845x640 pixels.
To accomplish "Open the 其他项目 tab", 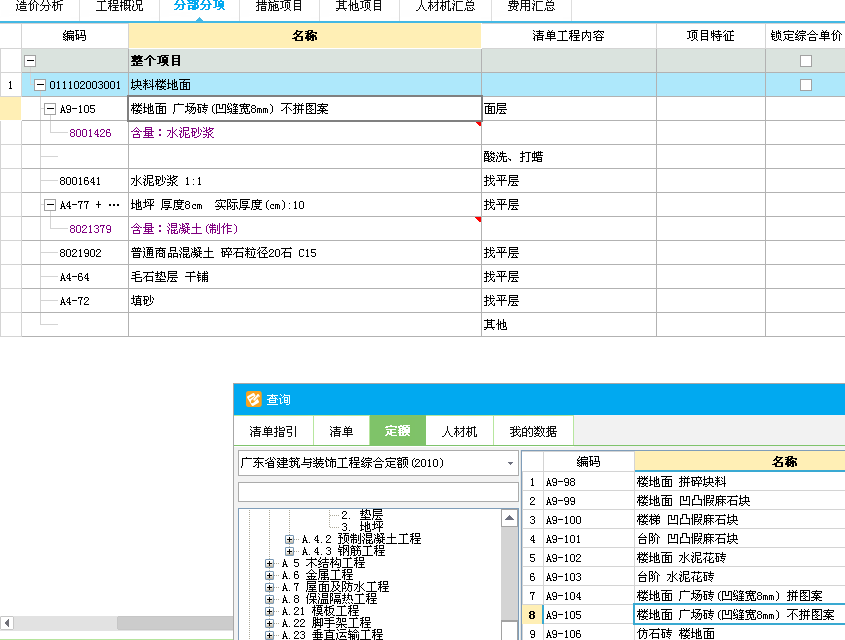I will point(359,6).
